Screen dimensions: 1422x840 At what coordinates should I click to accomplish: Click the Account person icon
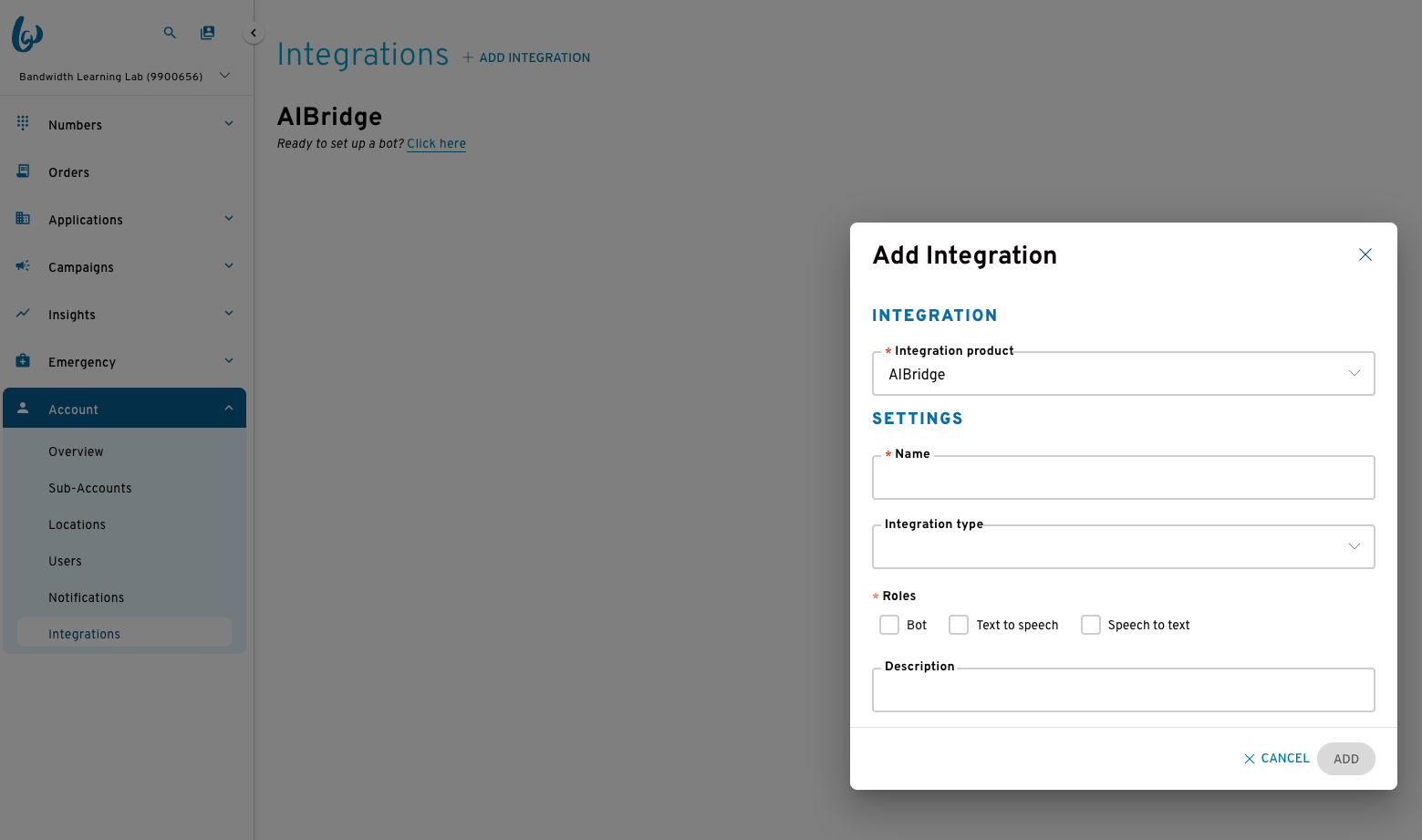[23, 408]
